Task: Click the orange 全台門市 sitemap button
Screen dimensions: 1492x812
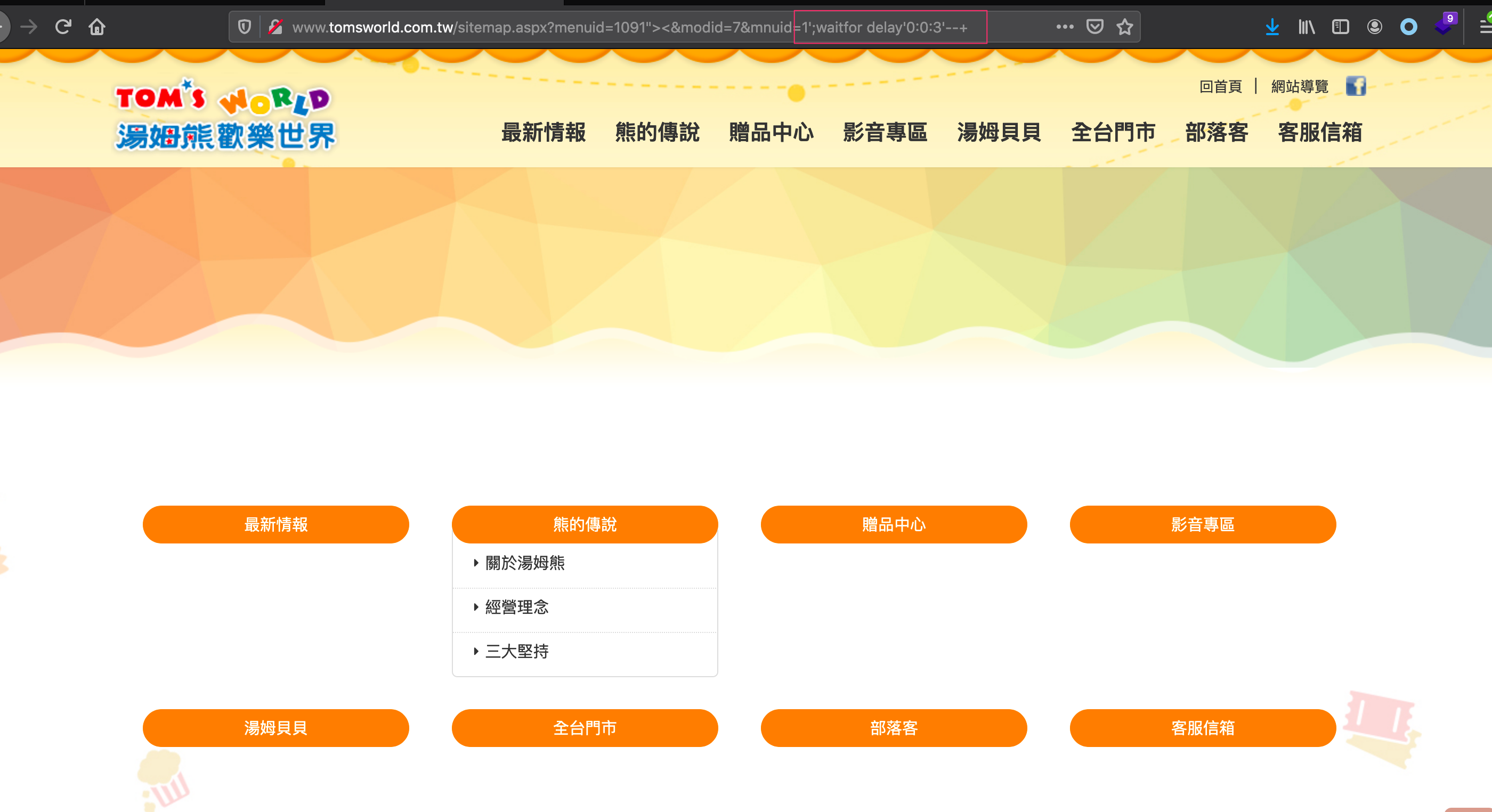Action: tap(585, 727)
